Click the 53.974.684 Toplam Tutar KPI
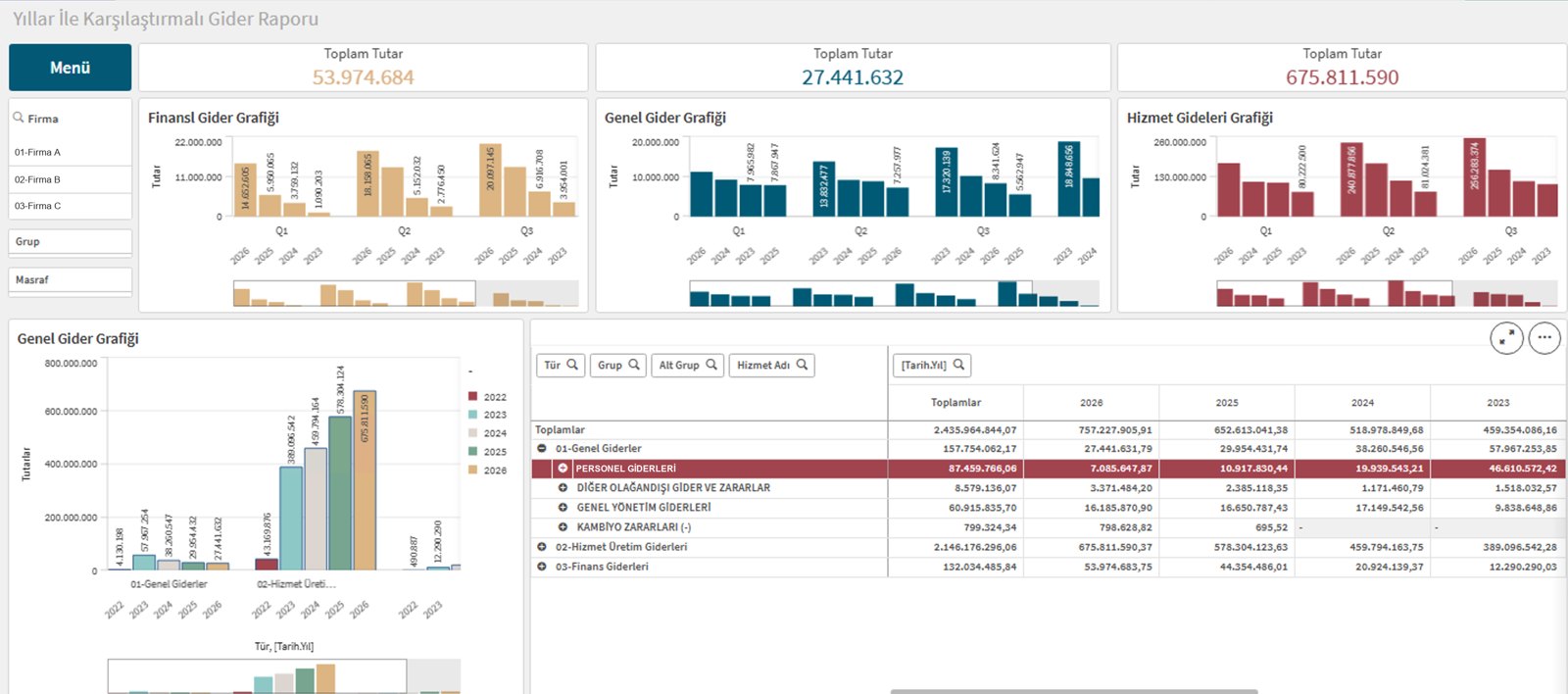This screenshot has height=694, width=1568. [364, 77]
